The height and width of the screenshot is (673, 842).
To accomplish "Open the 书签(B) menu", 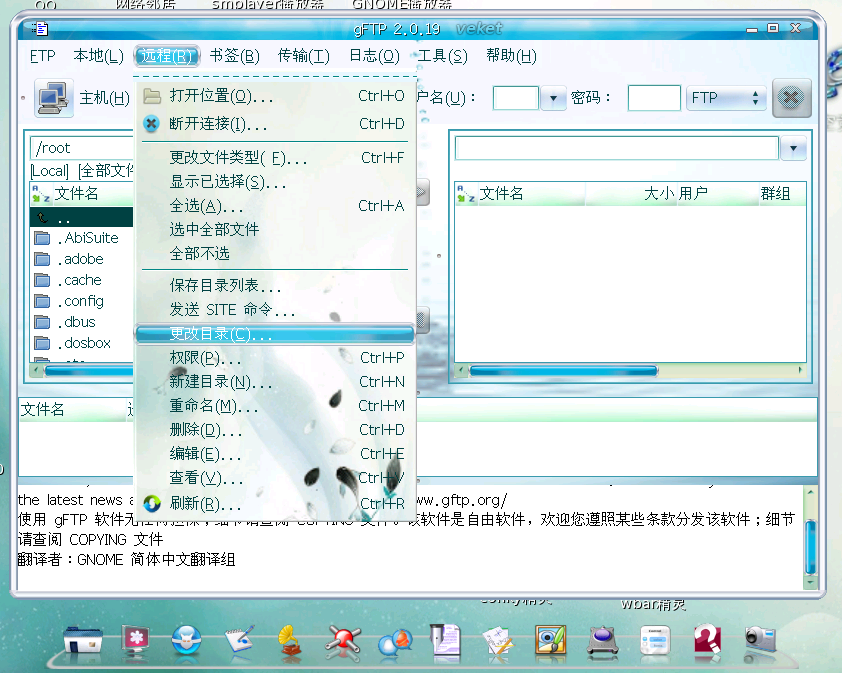I will (x=235, y=56).
